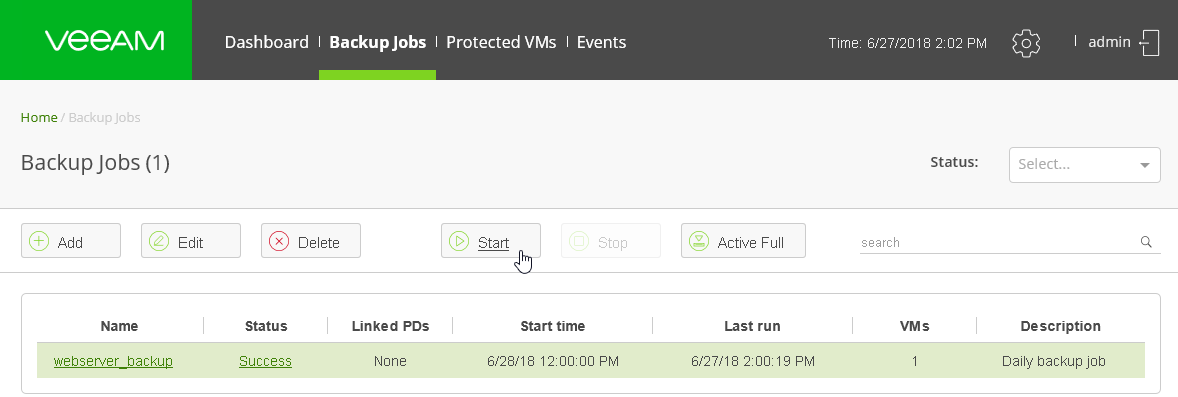Click the pencil Edit icon

(x=159, y=241)
